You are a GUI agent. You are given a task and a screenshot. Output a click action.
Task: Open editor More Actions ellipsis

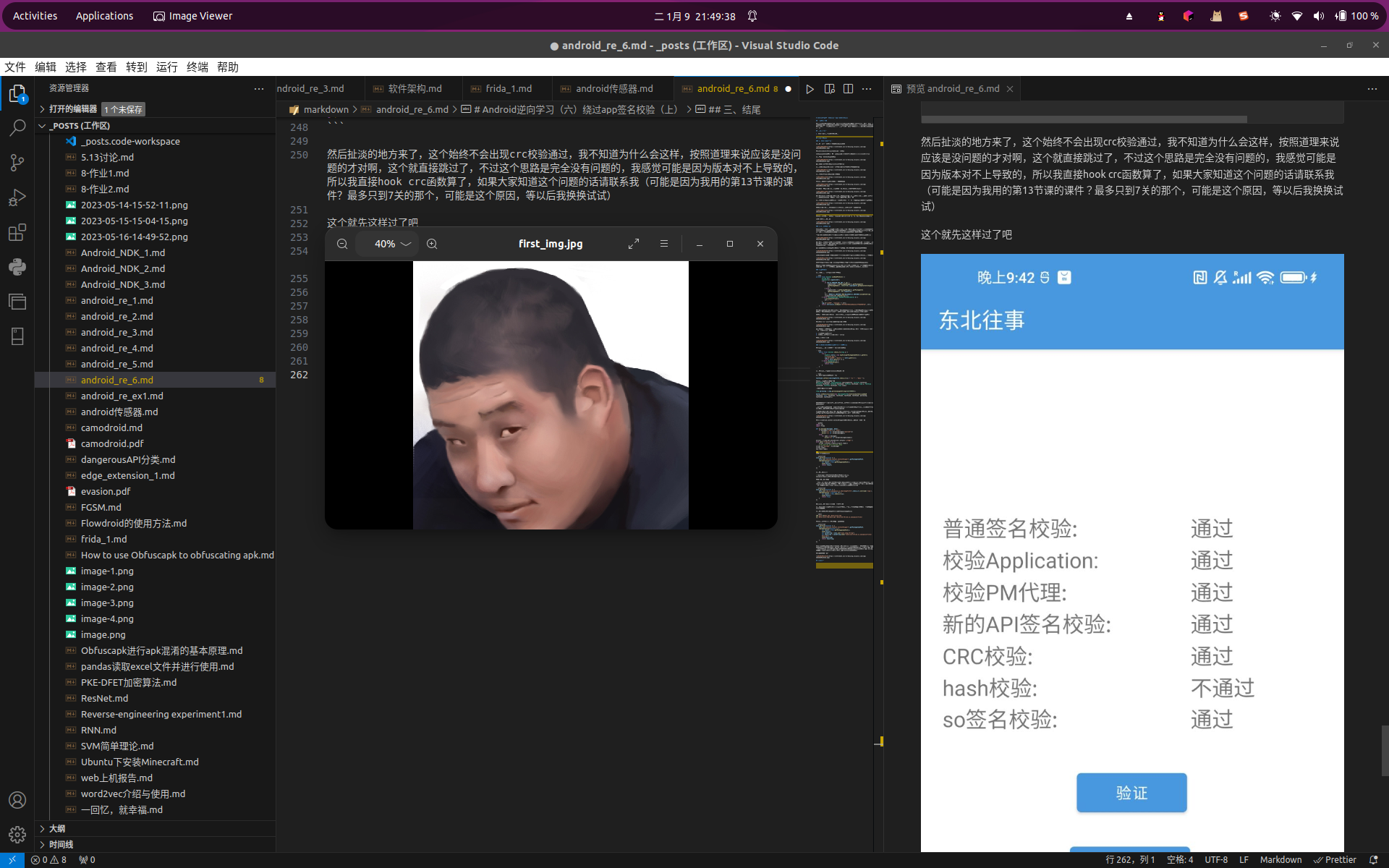(867, 89)
